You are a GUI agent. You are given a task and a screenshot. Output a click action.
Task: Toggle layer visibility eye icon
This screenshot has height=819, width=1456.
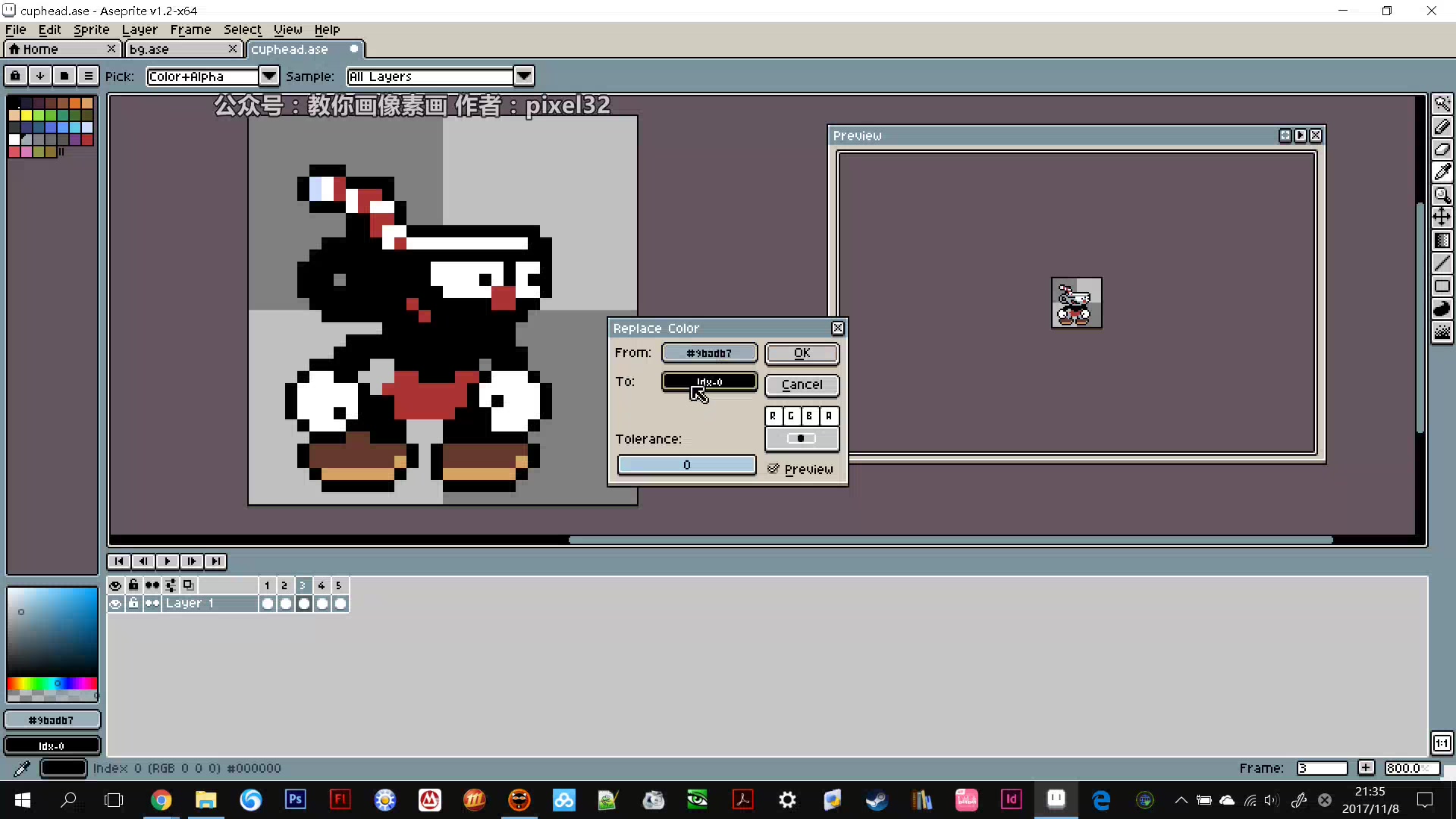[115, 603]
